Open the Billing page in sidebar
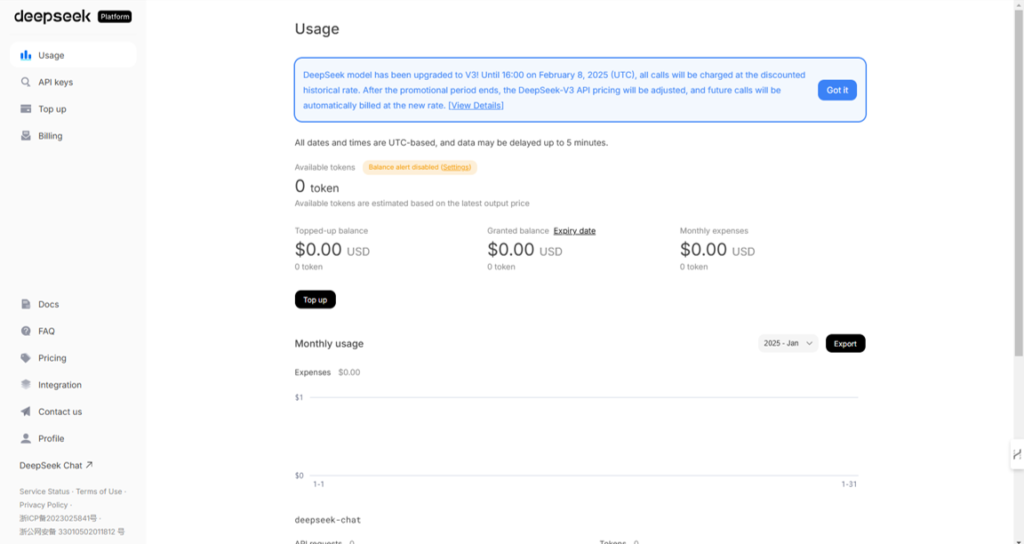 coord(72,135)
